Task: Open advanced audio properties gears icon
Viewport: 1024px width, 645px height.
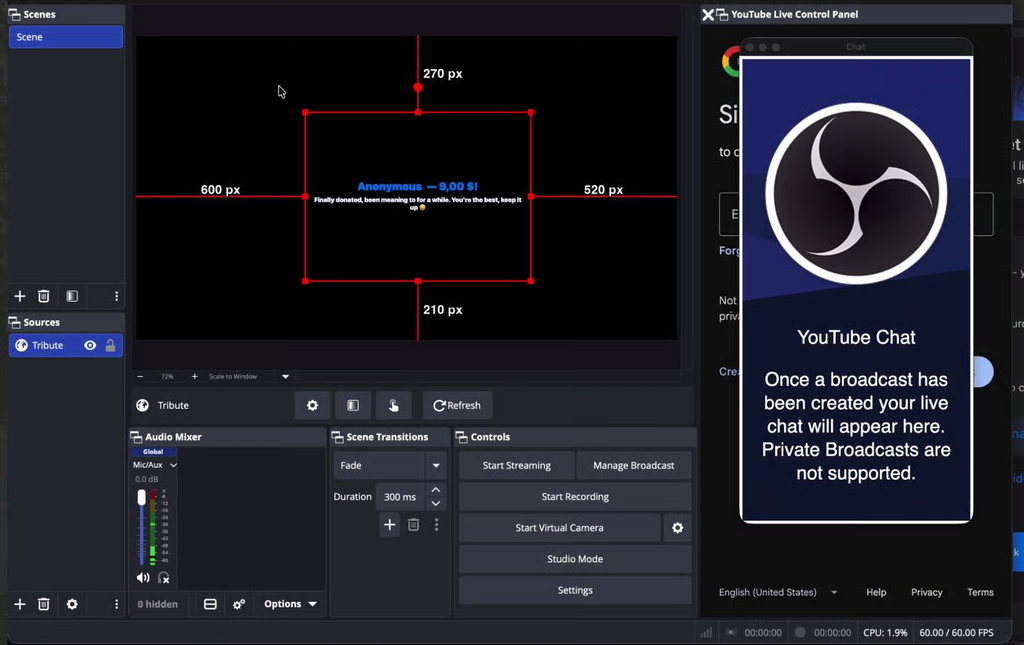Action: pos(239,604)
